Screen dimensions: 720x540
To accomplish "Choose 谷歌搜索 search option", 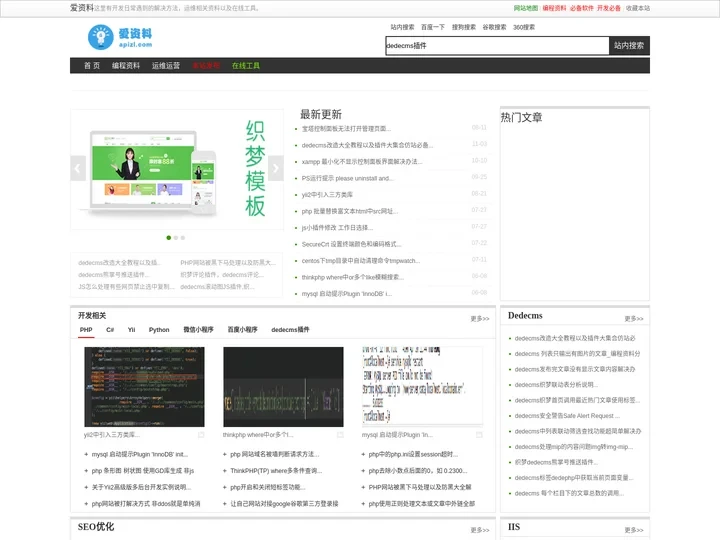I will click(x=495, y=27).
